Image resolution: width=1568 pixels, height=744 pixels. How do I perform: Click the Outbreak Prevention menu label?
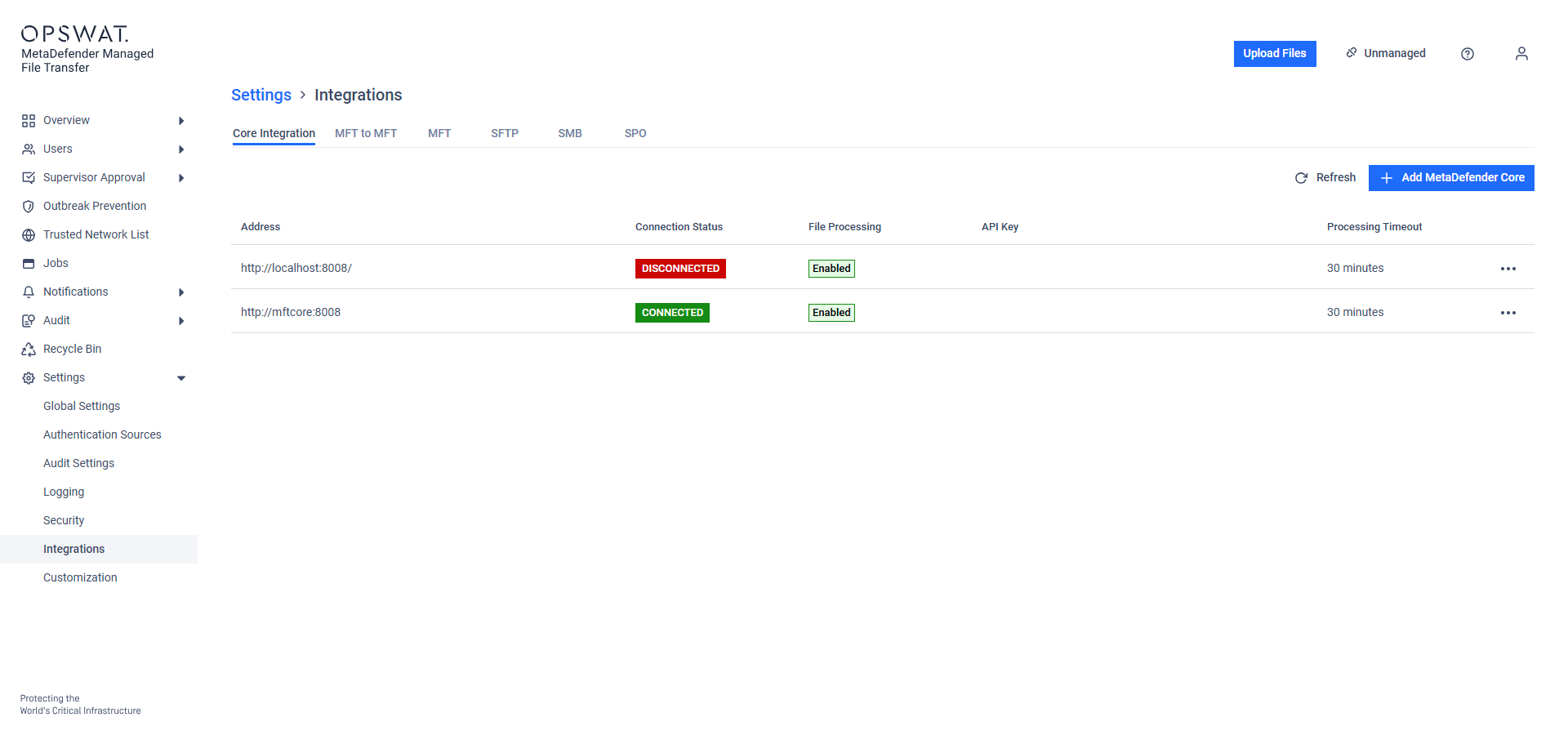point(95,206)
